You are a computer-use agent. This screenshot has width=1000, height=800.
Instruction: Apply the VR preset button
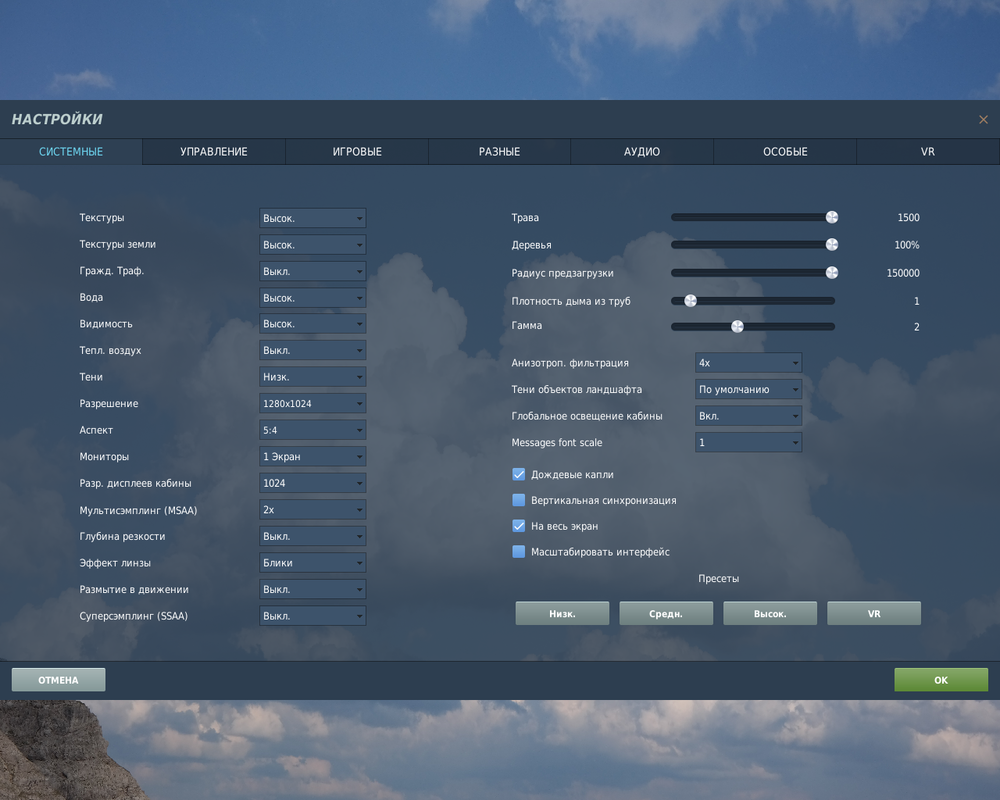point(874,614)
